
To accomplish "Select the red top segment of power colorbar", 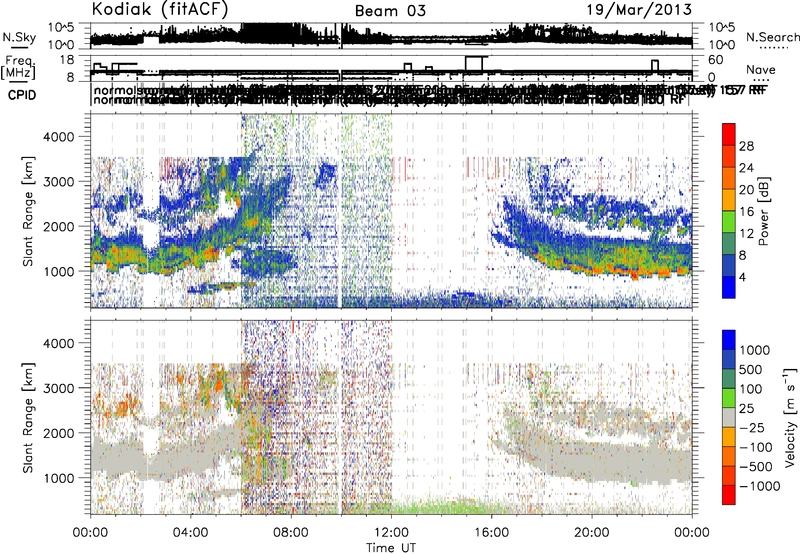I will click(729, 135).
